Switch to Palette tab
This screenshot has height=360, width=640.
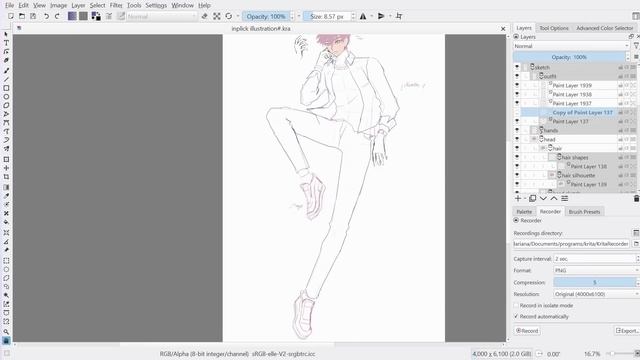pos(524,212)
